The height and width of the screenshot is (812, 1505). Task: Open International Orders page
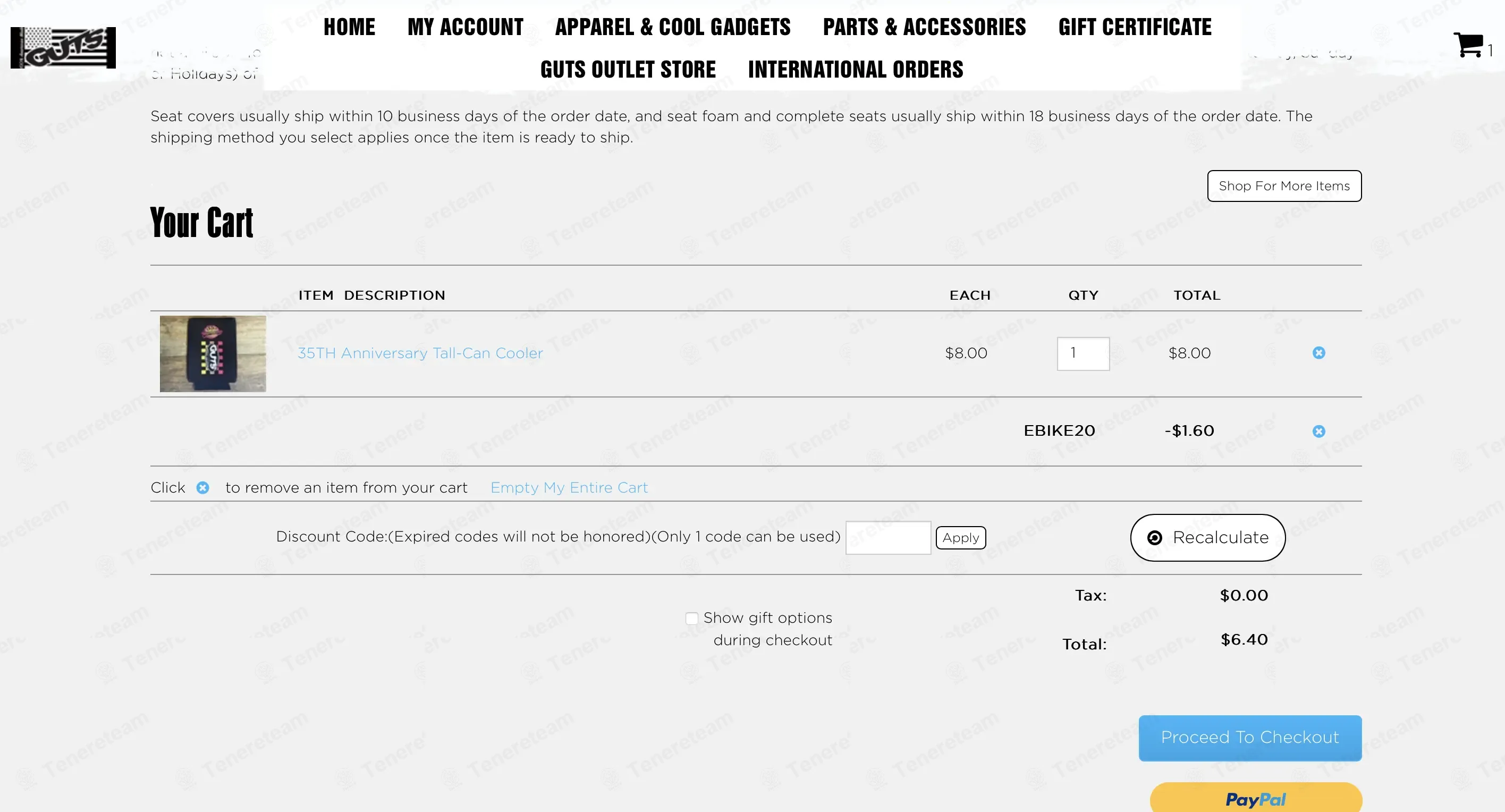(x=855, y=70)
